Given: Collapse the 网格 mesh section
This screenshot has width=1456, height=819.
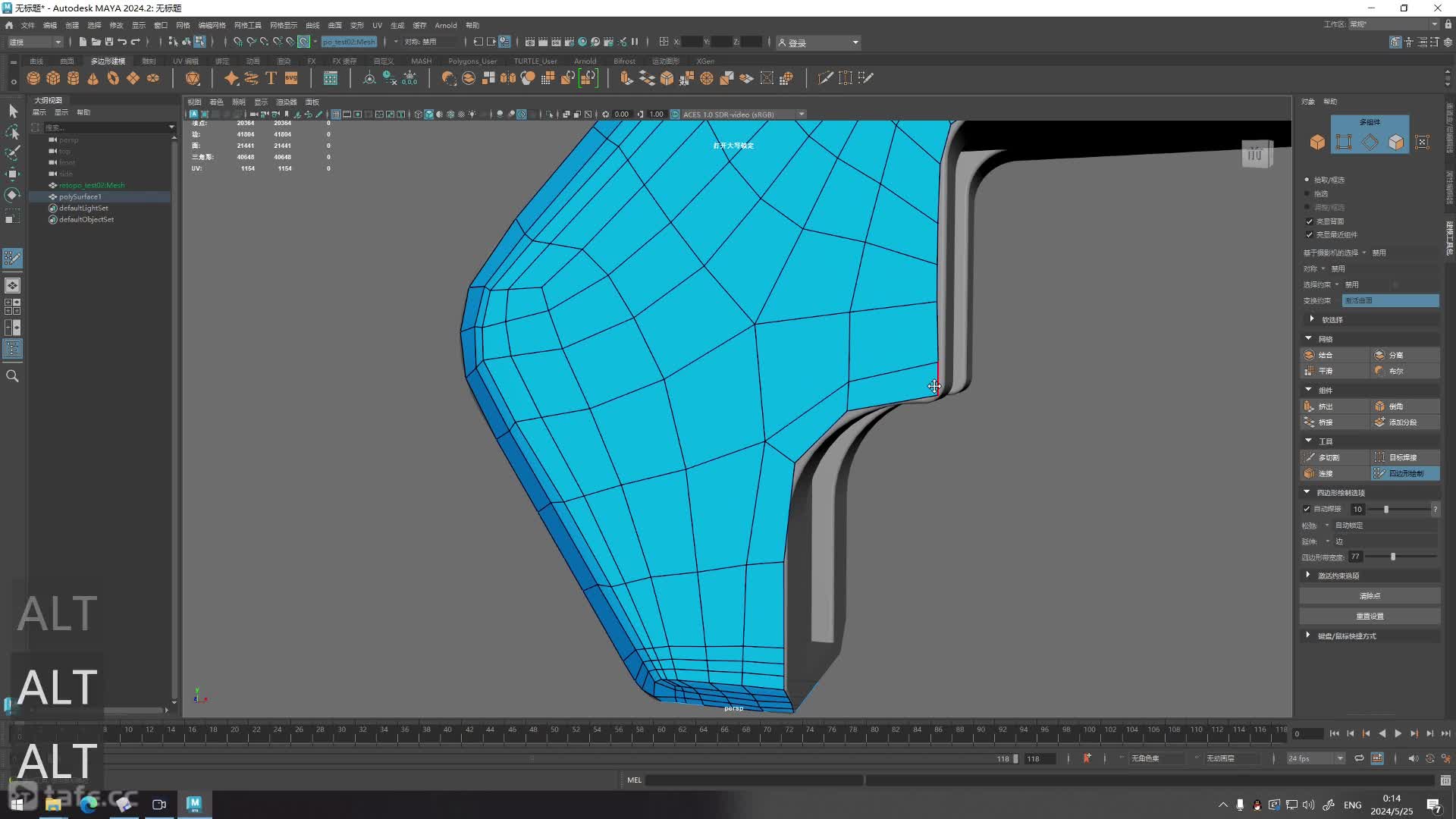Looking at the screenshot, I should pyautogui.click(x=1308, y=338).
